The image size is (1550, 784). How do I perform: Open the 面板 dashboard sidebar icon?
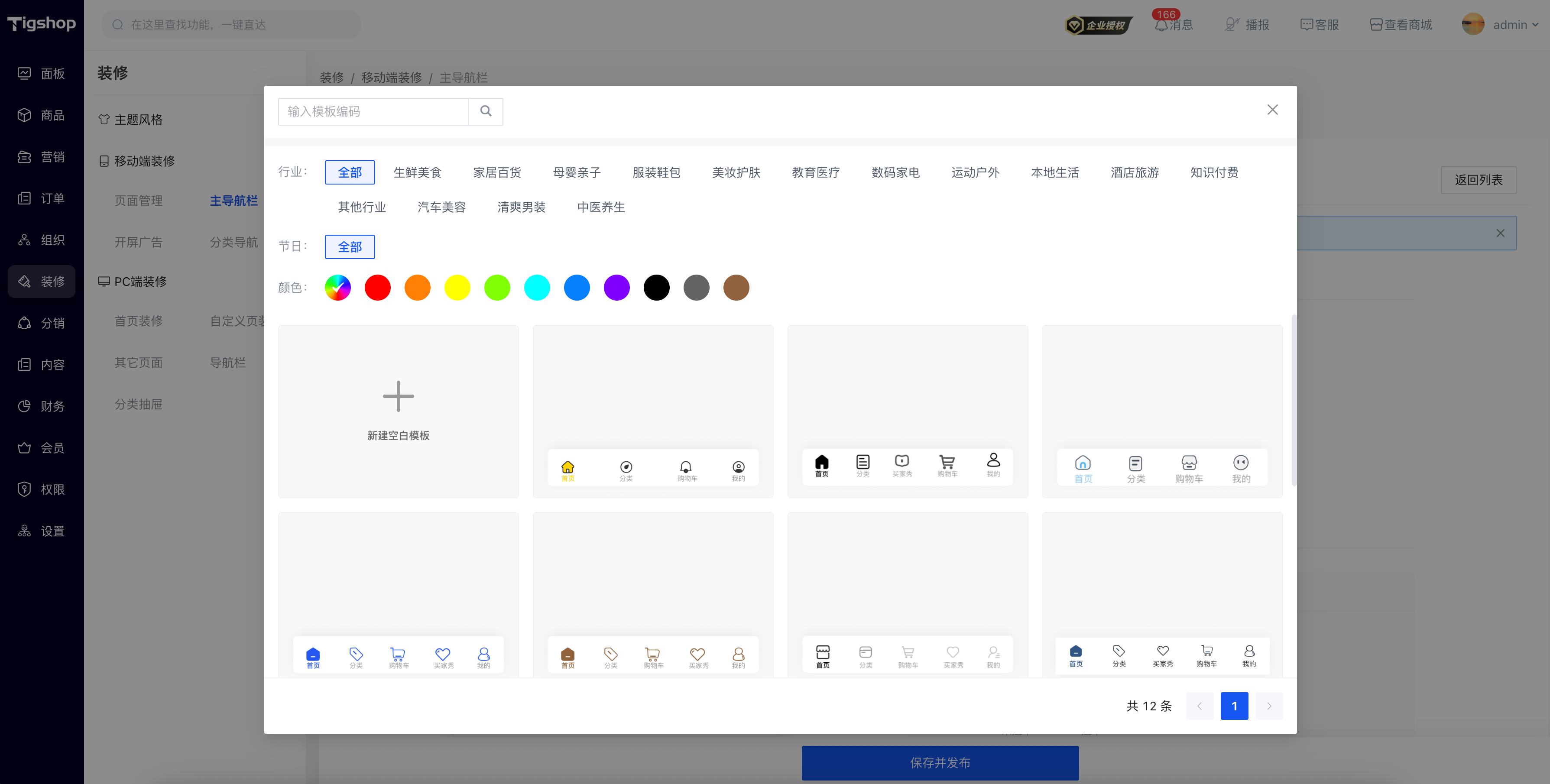pos(24,73)
